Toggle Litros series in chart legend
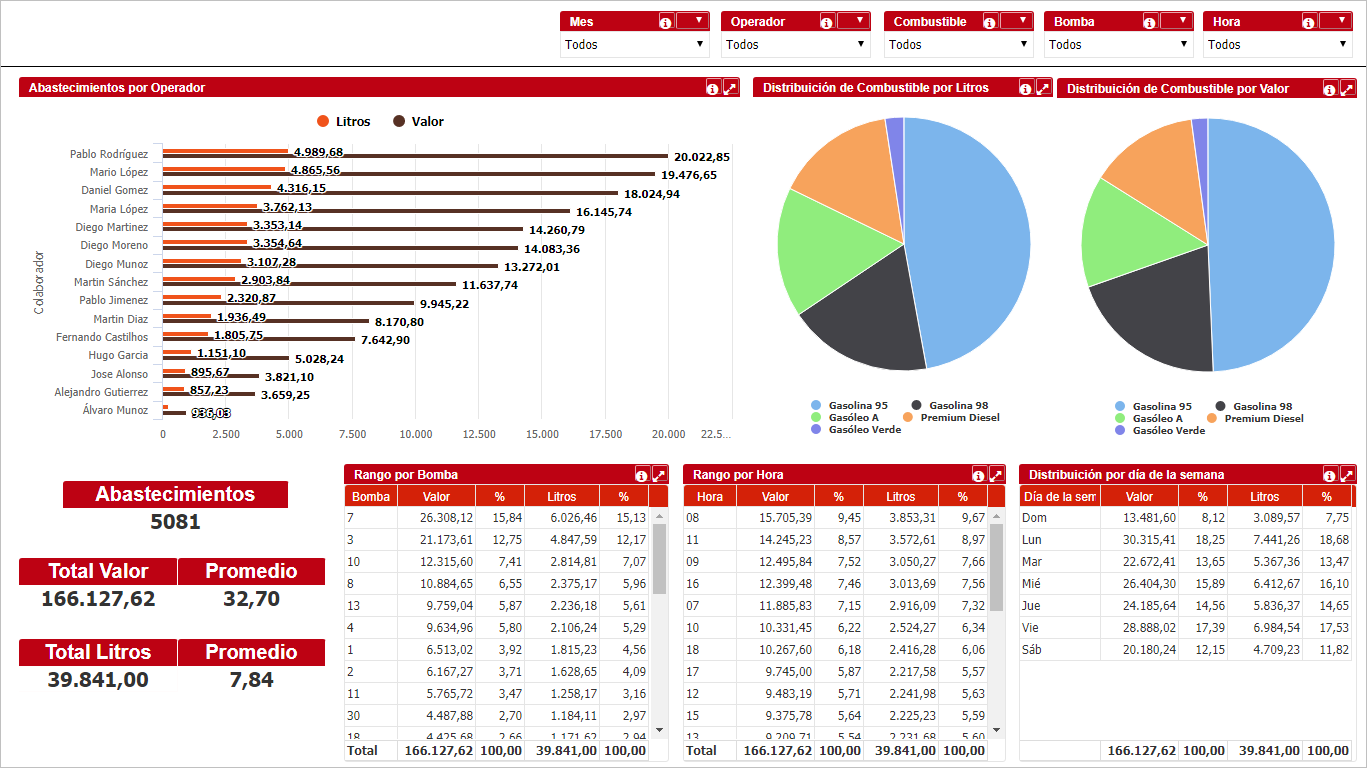Image resolution: width=1367 pixels, height=768 pixels. click(343, 122)
